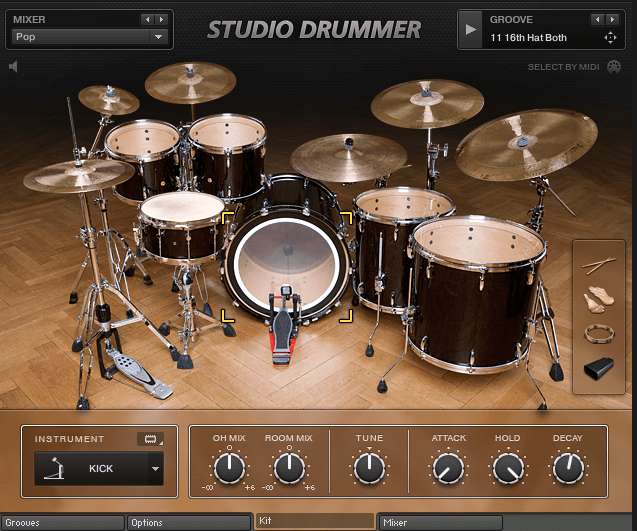The image size is (637, 531).
Task: Adjust the DECAY knob
Action: [568, 468]
